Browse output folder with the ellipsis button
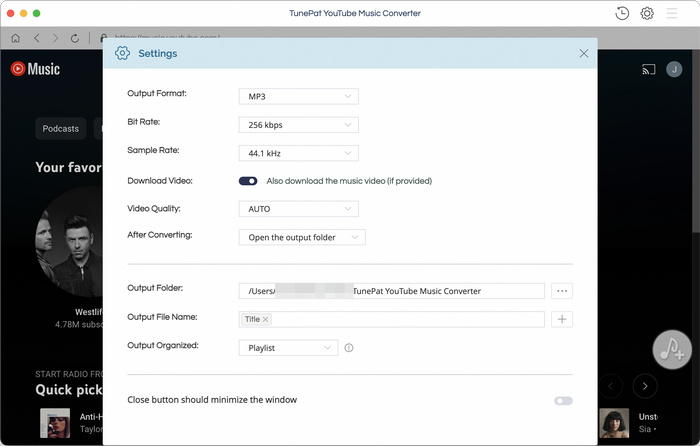 (562, 291)
